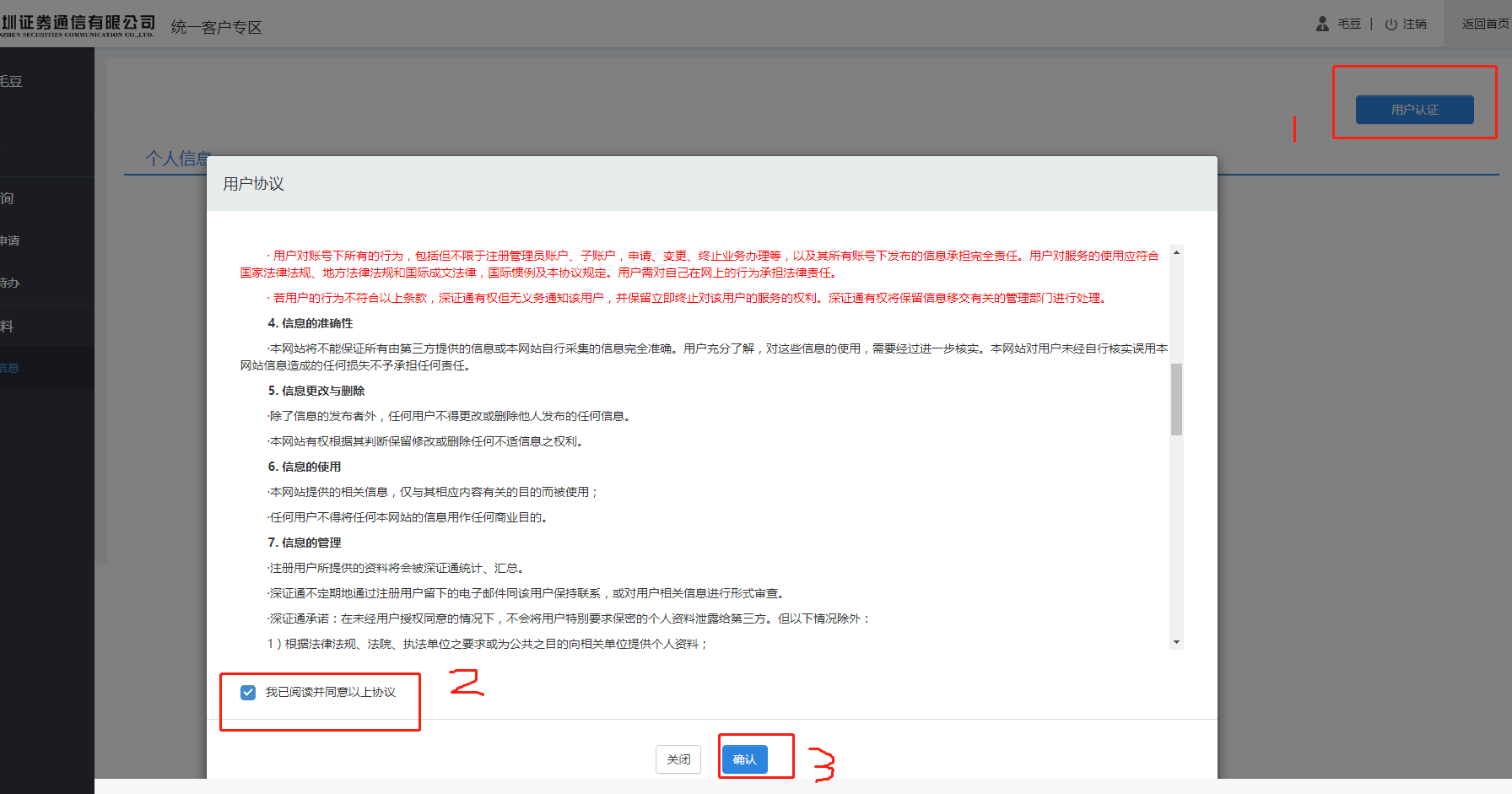Check the agreement checkbox 我已阅读并同意以上协议
This screenshot has width=1512, height=794.
248,693
